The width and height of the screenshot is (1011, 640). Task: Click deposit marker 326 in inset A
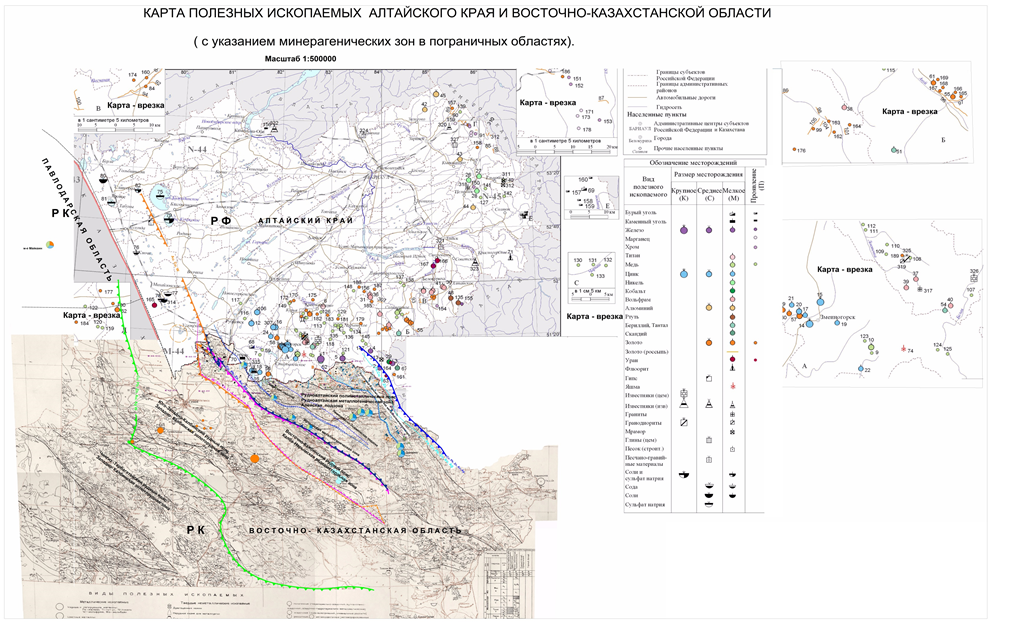(972, 278)
